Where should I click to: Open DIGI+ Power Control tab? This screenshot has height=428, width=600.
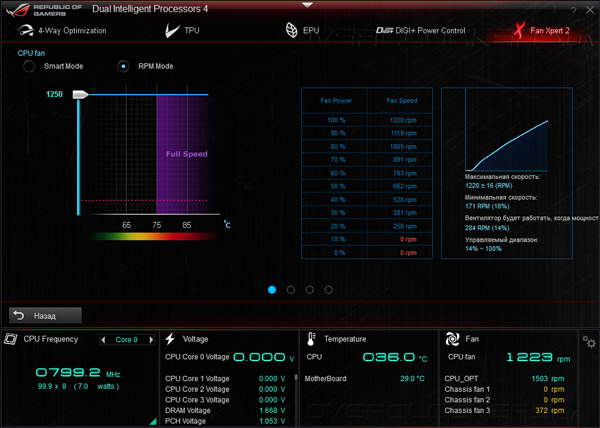coord(421,31)
